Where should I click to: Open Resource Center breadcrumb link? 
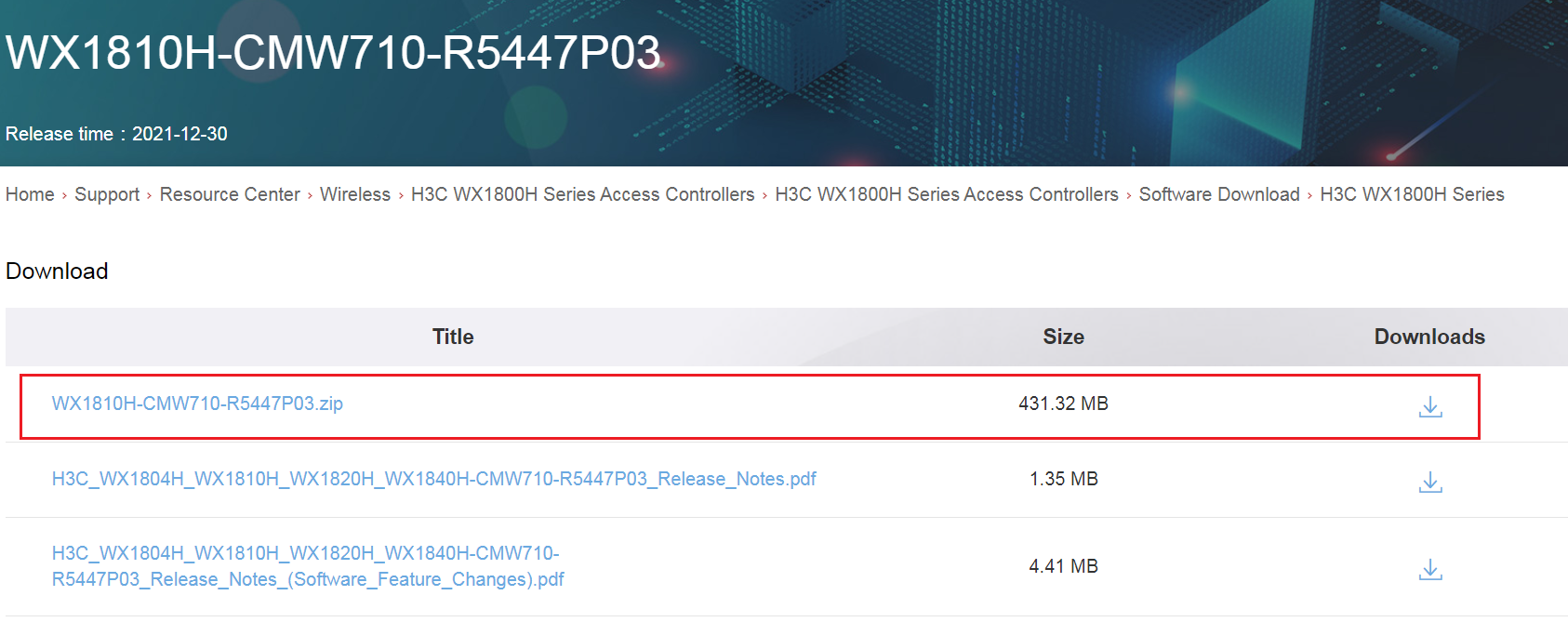coord(230,194)
